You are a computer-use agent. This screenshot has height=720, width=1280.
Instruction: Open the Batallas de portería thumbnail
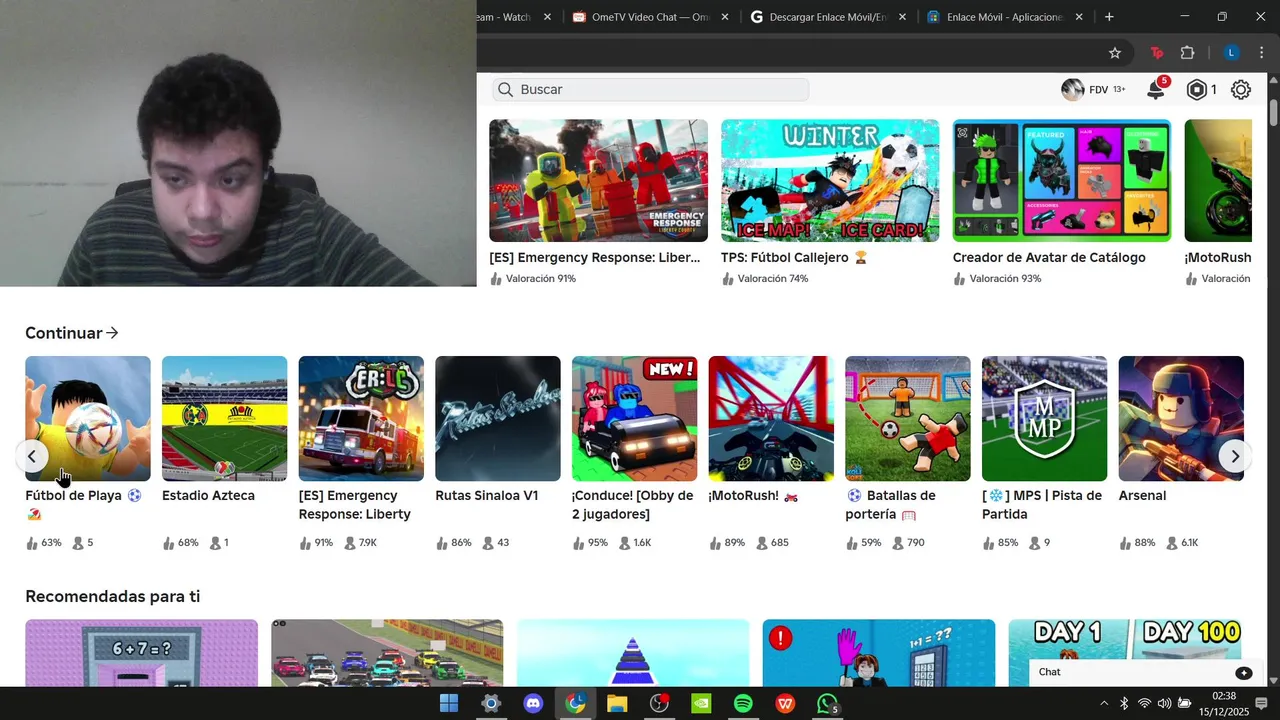coord(908,419)
